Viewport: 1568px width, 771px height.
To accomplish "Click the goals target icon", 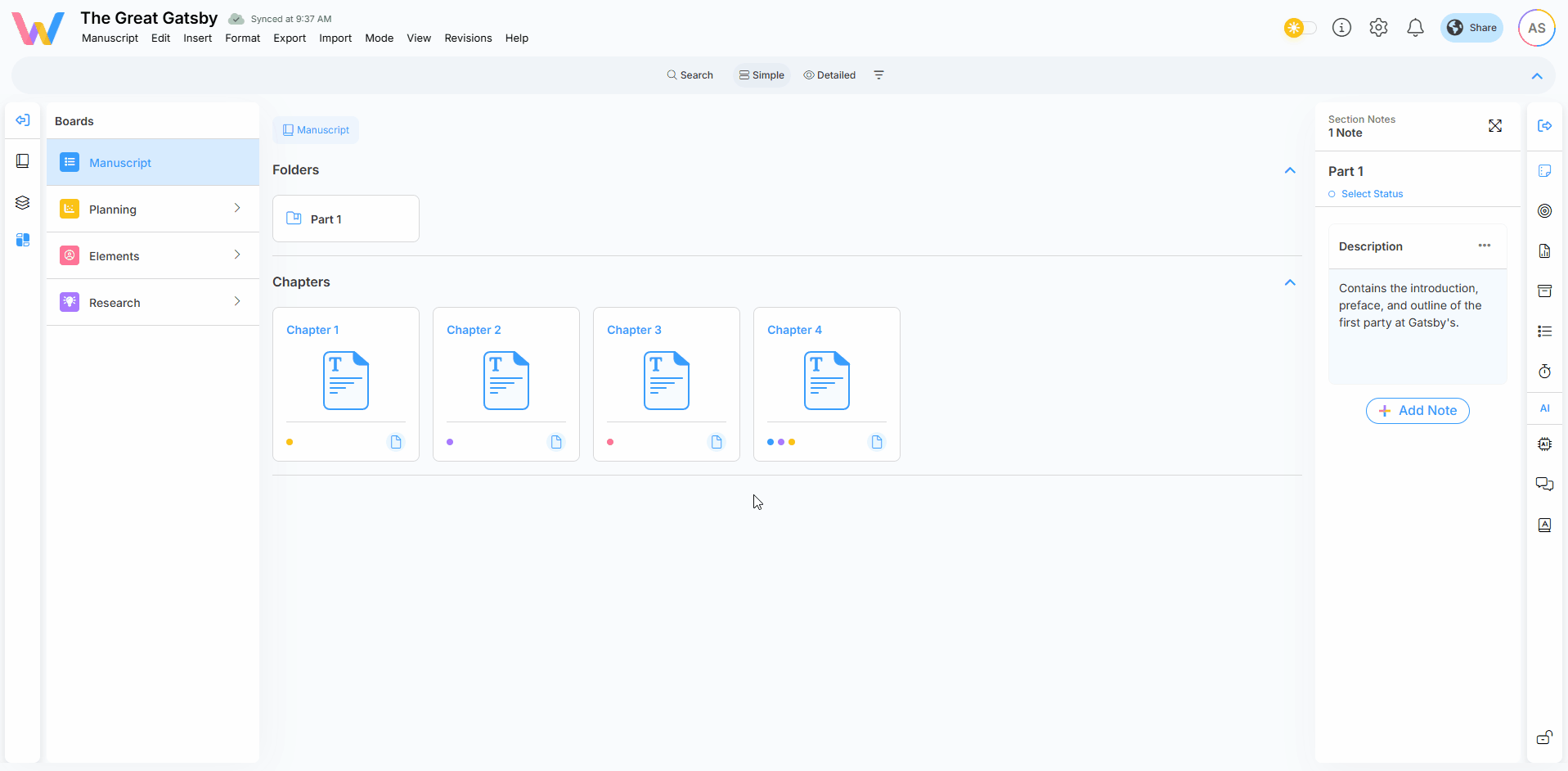I will point(1544,211).
